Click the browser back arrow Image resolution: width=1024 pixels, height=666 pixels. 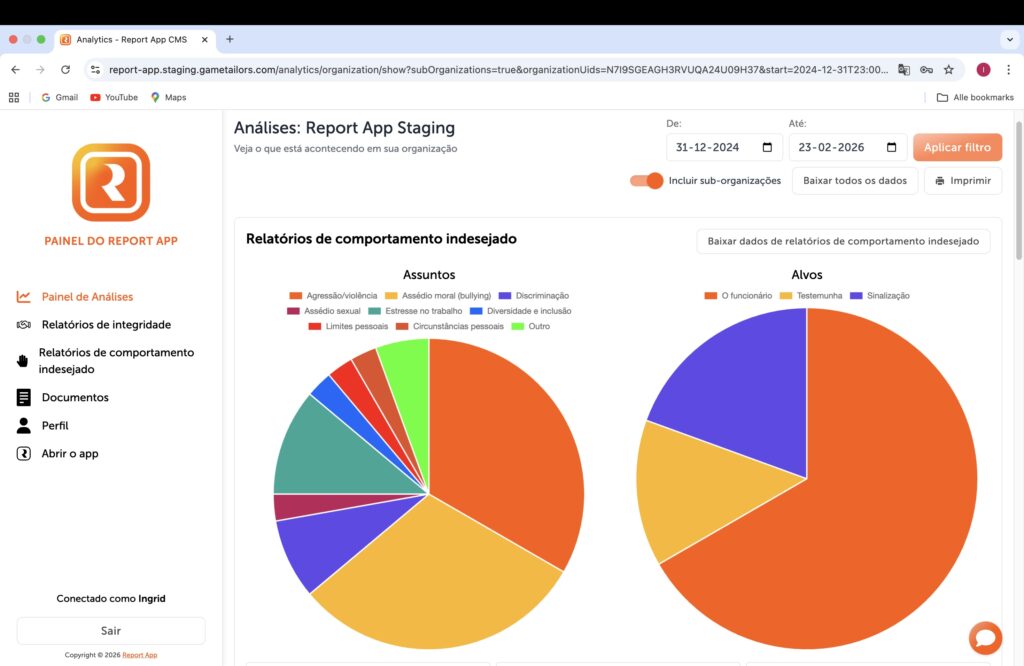coord(16,69)
